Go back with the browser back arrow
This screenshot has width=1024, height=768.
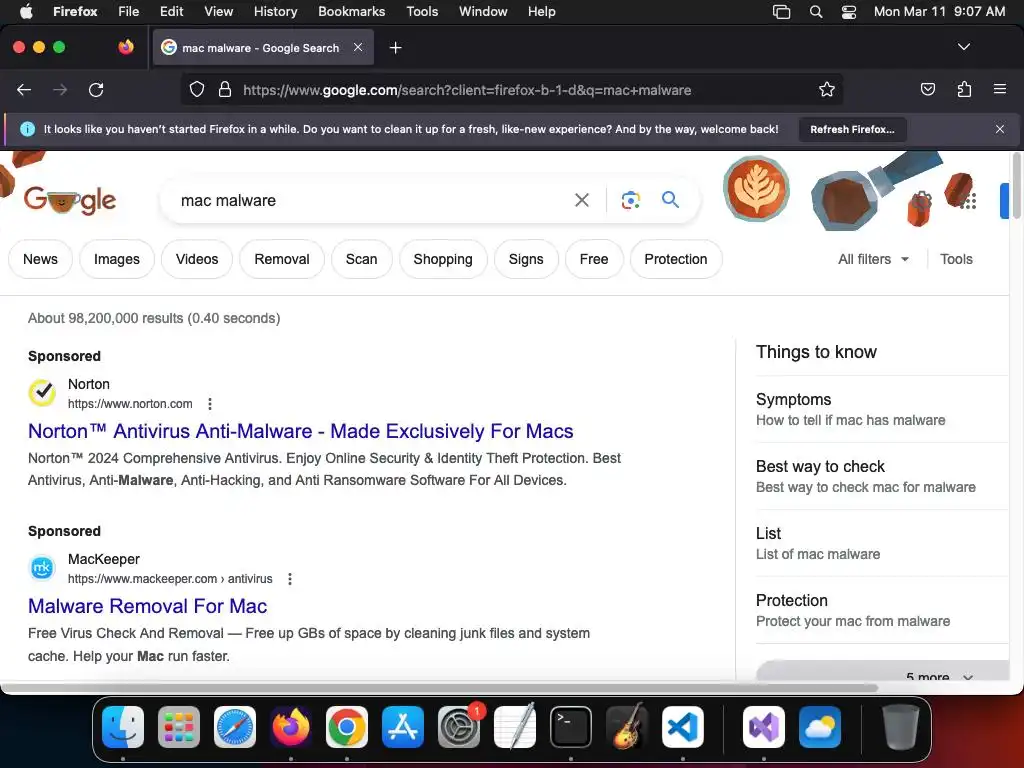(24, 89)
